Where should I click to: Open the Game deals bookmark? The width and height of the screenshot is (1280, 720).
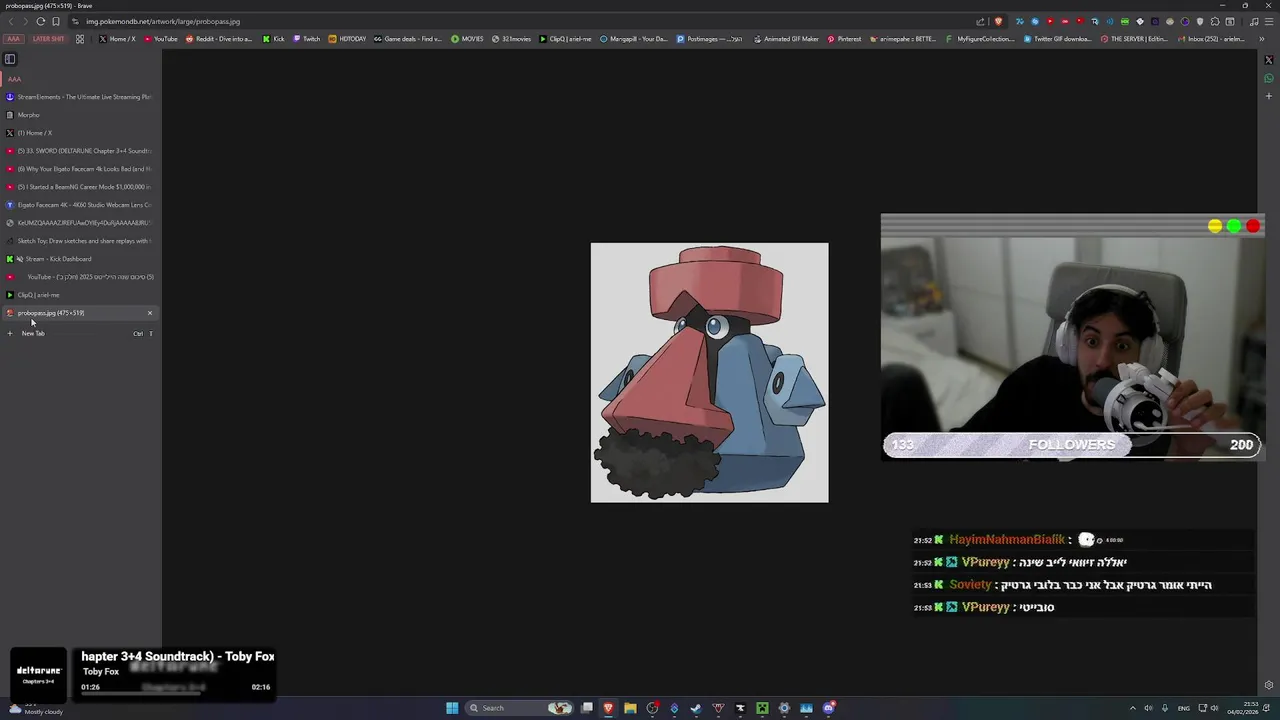click(408, 39)
